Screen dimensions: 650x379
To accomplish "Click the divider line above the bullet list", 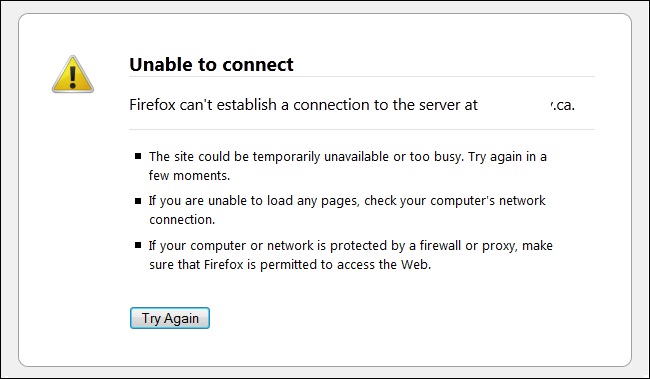I will tap(362, 129).
